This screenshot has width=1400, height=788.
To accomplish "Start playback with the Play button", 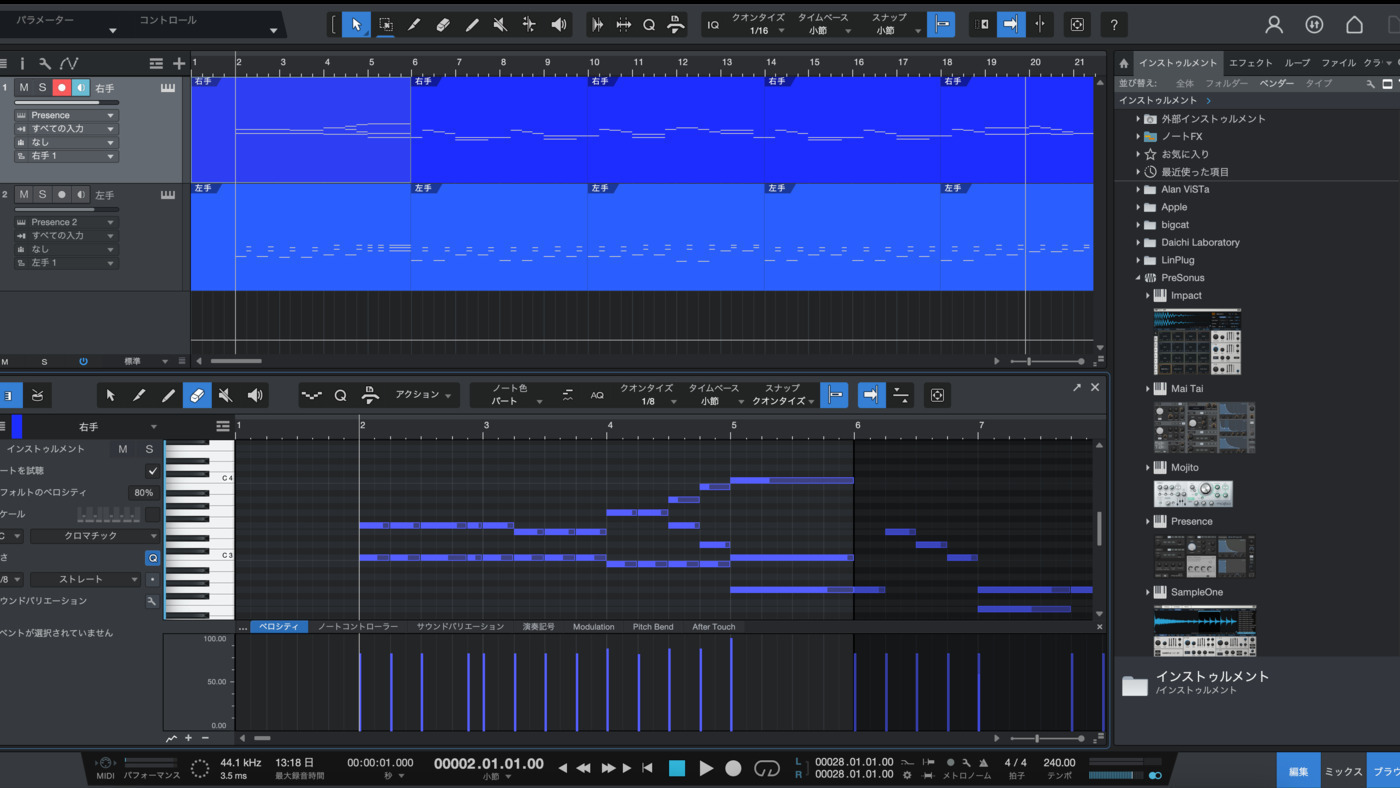I will point(706,768).
